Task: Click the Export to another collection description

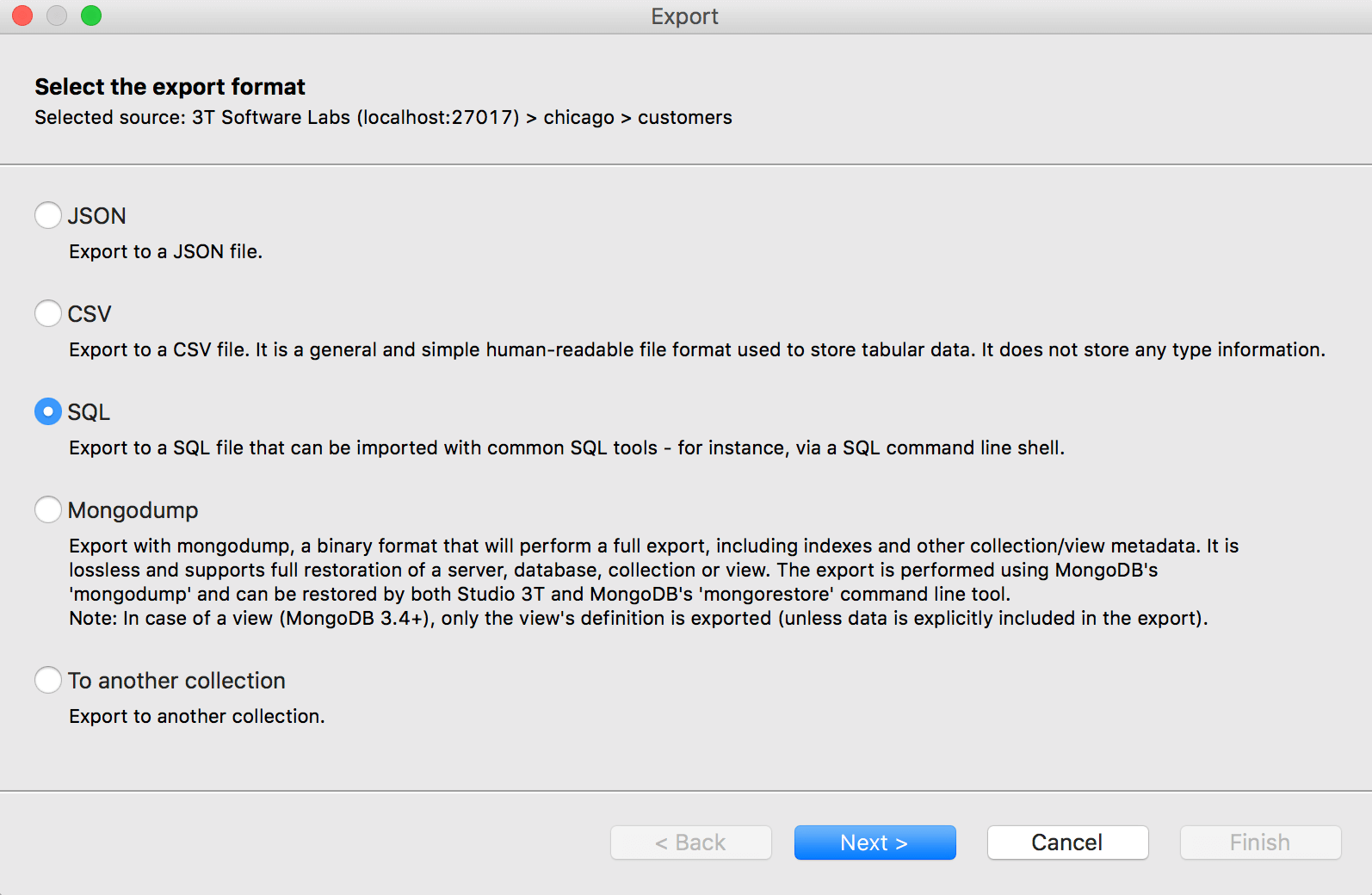Action: click(196, 715)
